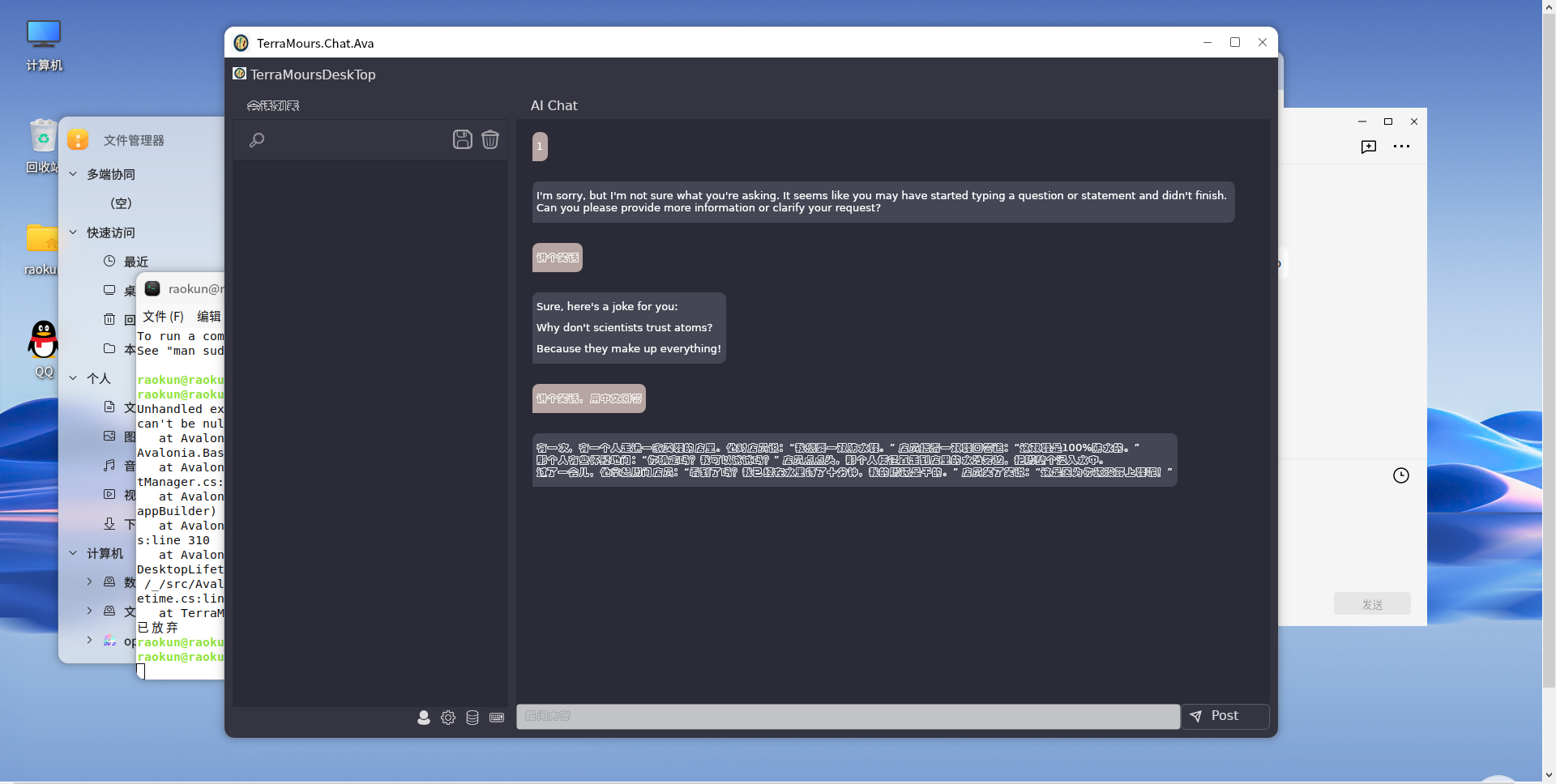Collapse the 个人 section in file manager
The image size is (1556, 784).
click(73, 378)
